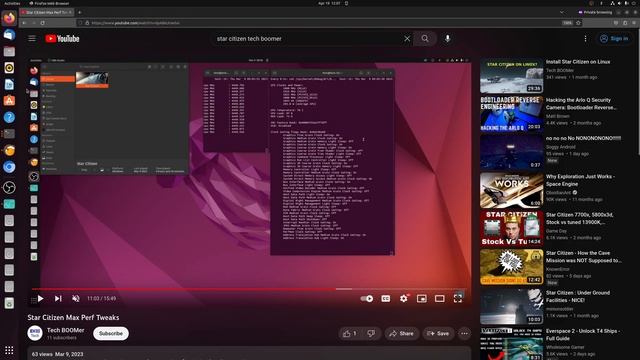Screen dimensions: 640x360
Task: Open the YouTube guide hamburger menu
Action: (x=32, y=38)
